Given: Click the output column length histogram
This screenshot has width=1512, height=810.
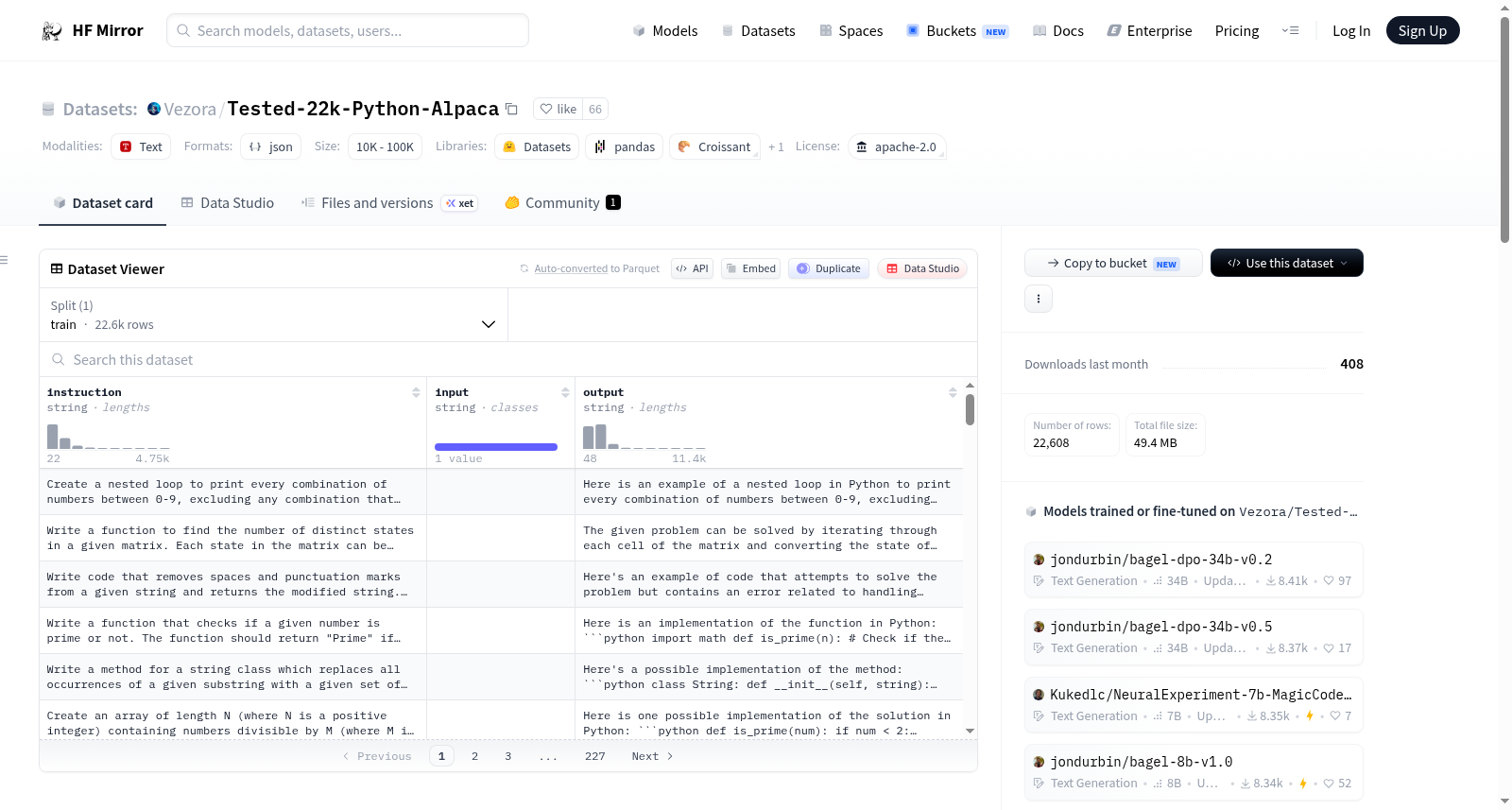Looking at the screenshot, I should tap(644, 437).
